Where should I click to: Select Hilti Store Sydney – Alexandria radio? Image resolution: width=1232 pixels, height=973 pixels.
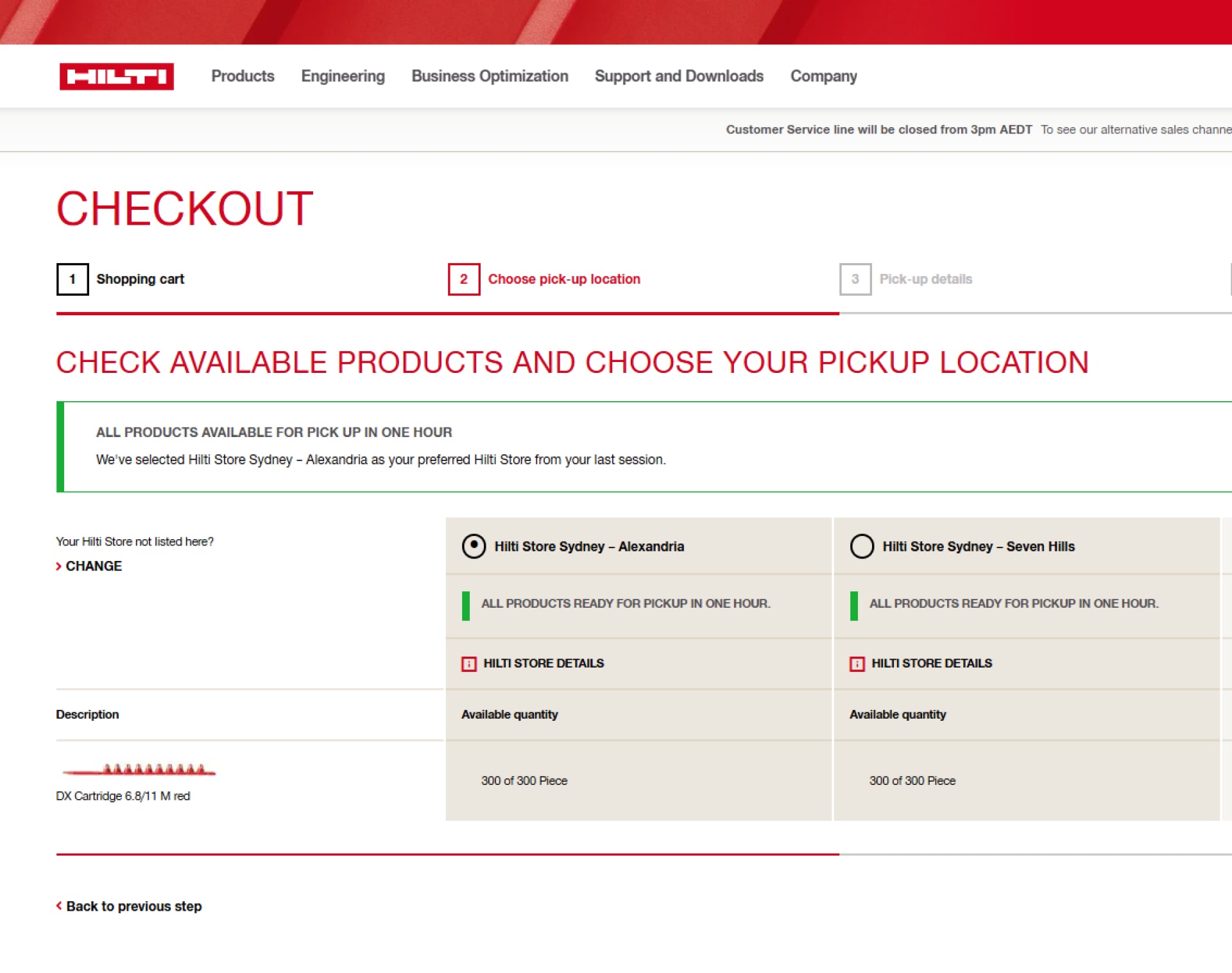coord(474,546)
